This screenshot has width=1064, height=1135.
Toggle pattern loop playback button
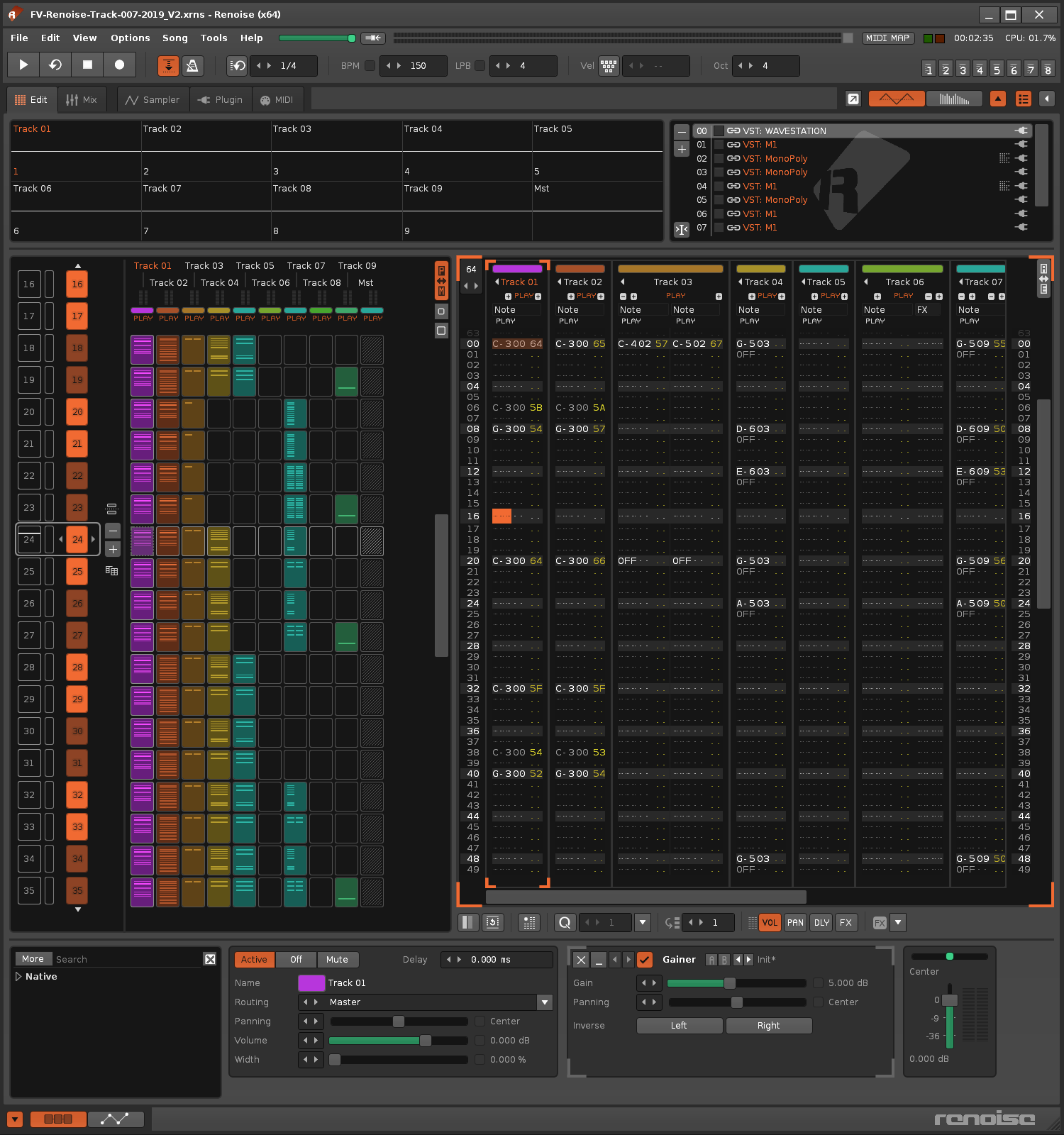55,65
